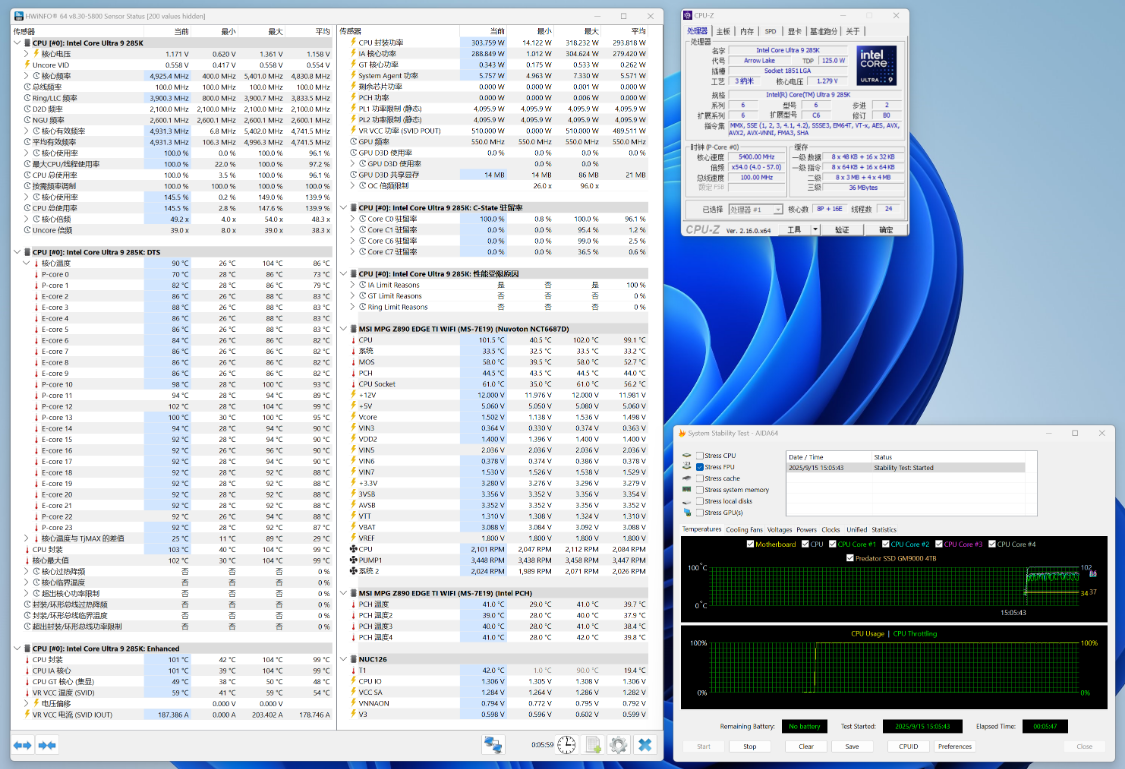Image resolution: width=1125 pixels, height=769 pixels.
Task: Expand the 核心温度 tree row in HWiNFO
Action: coord(26,263)
